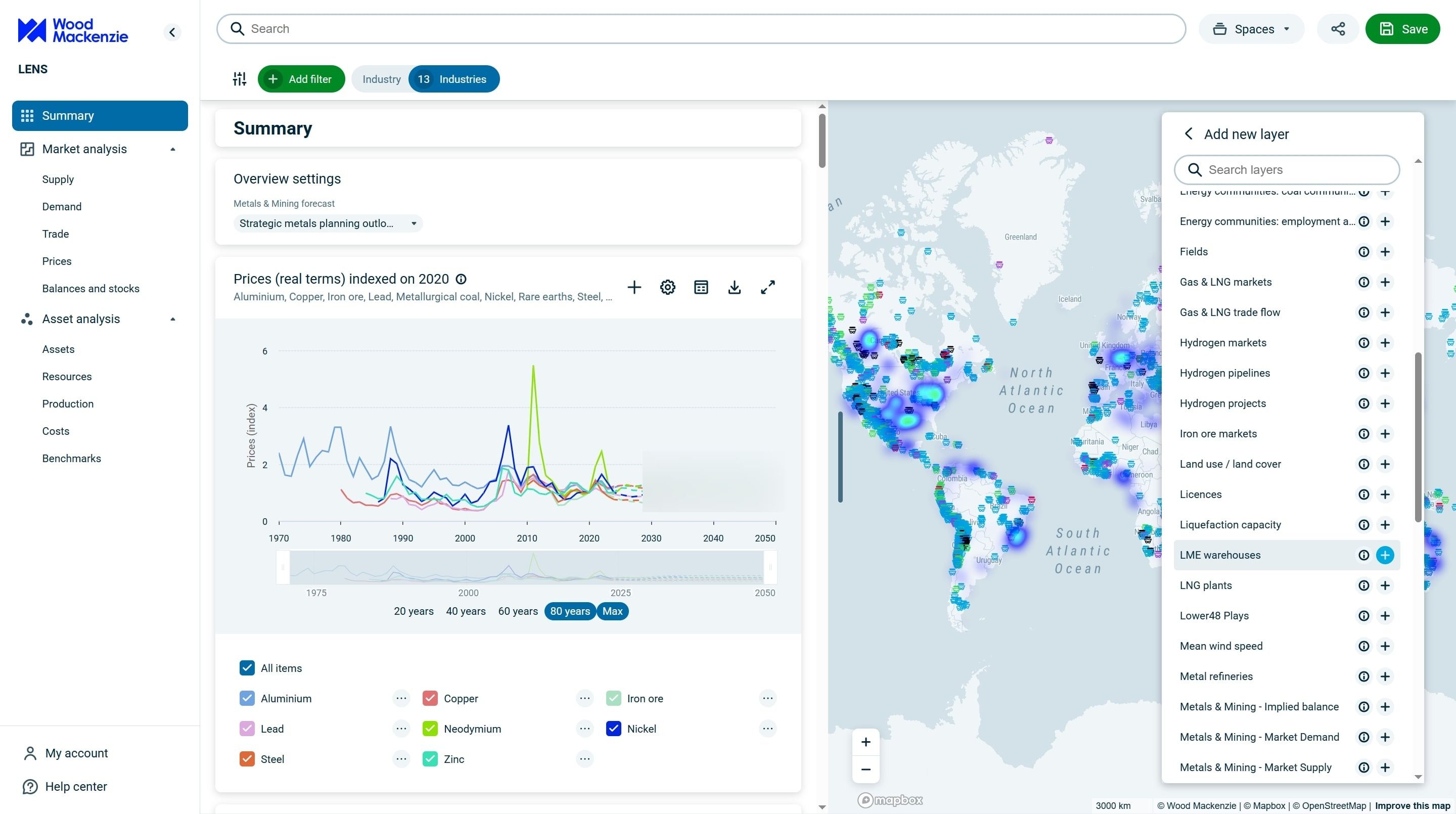Click the main Search field
The height and width of the screenshot is (814, 1456).
(701, 29)
